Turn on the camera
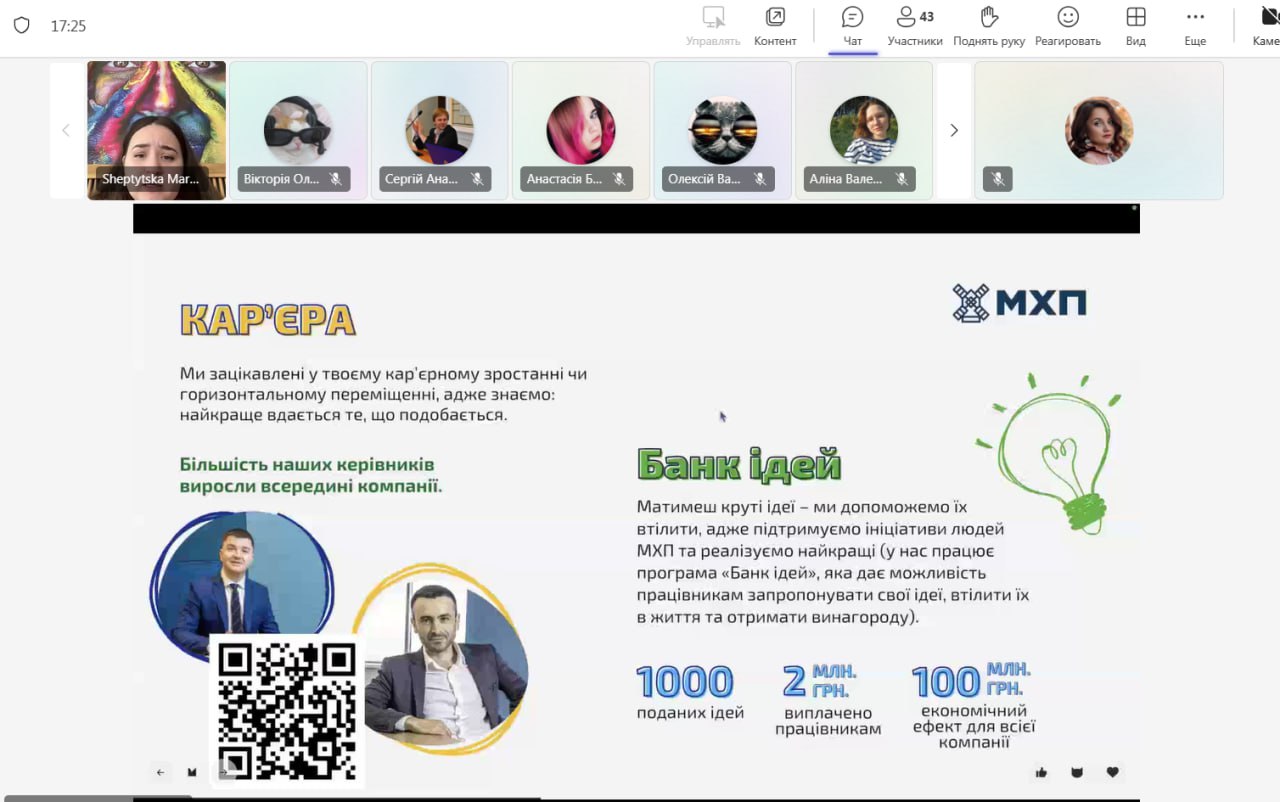The image size is (1280, 802). (x=1266, y=26)
